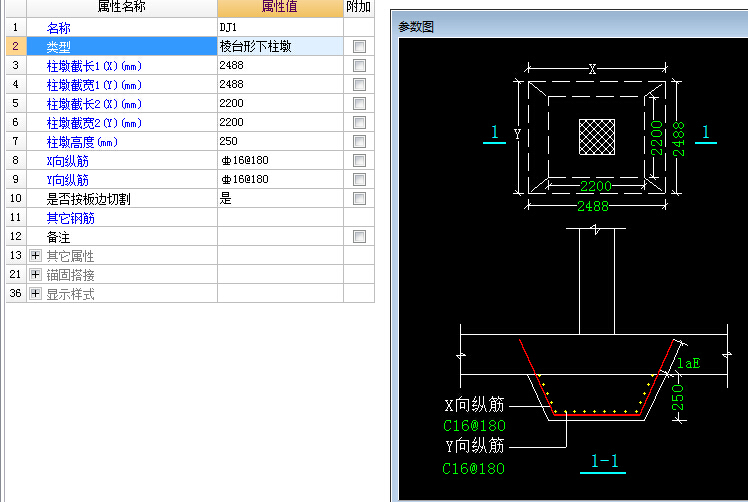This screenshot has width=748, height=502.
Task: Select the 柱墩截长2 (X) (mm) label
Action: point(94,104)
